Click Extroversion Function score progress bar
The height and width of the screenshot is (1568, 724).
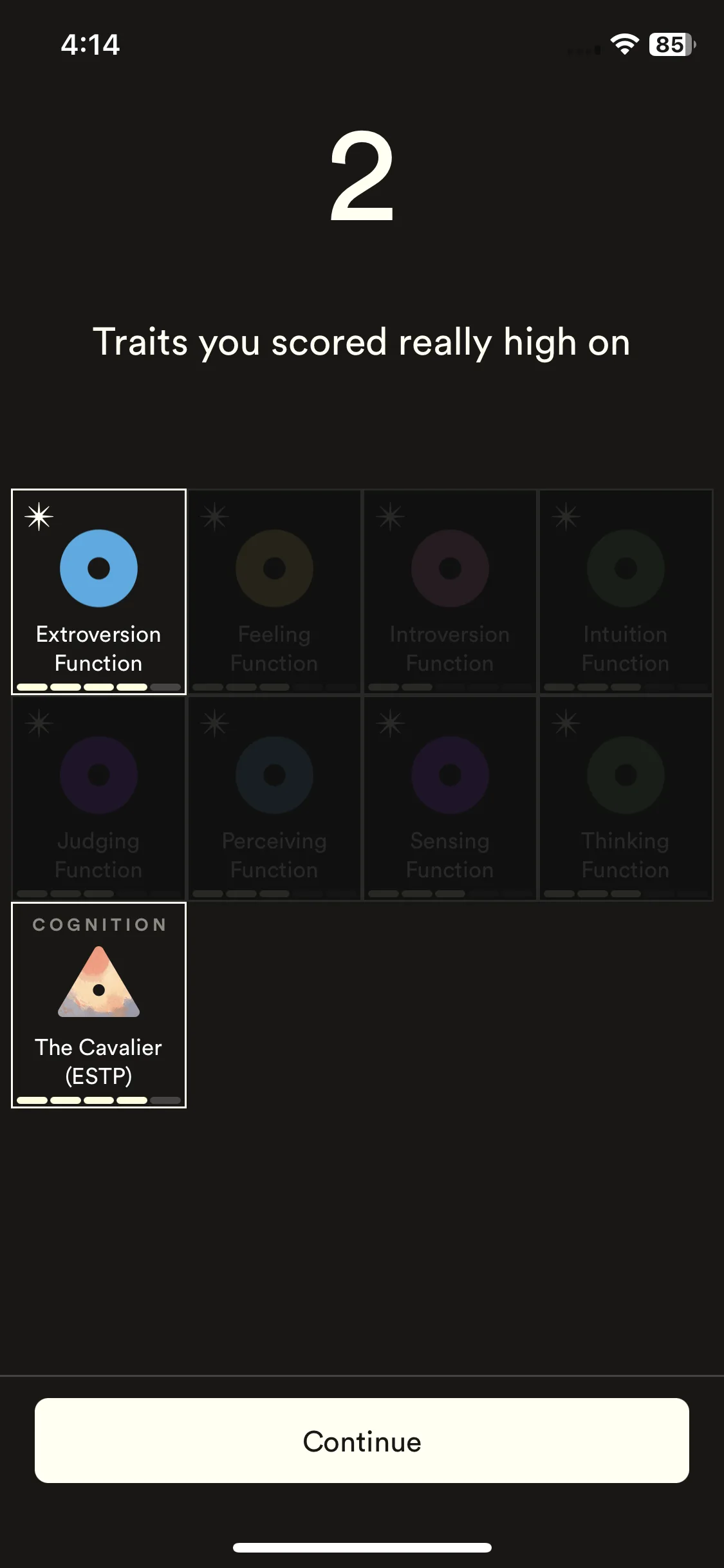point(98,687)
